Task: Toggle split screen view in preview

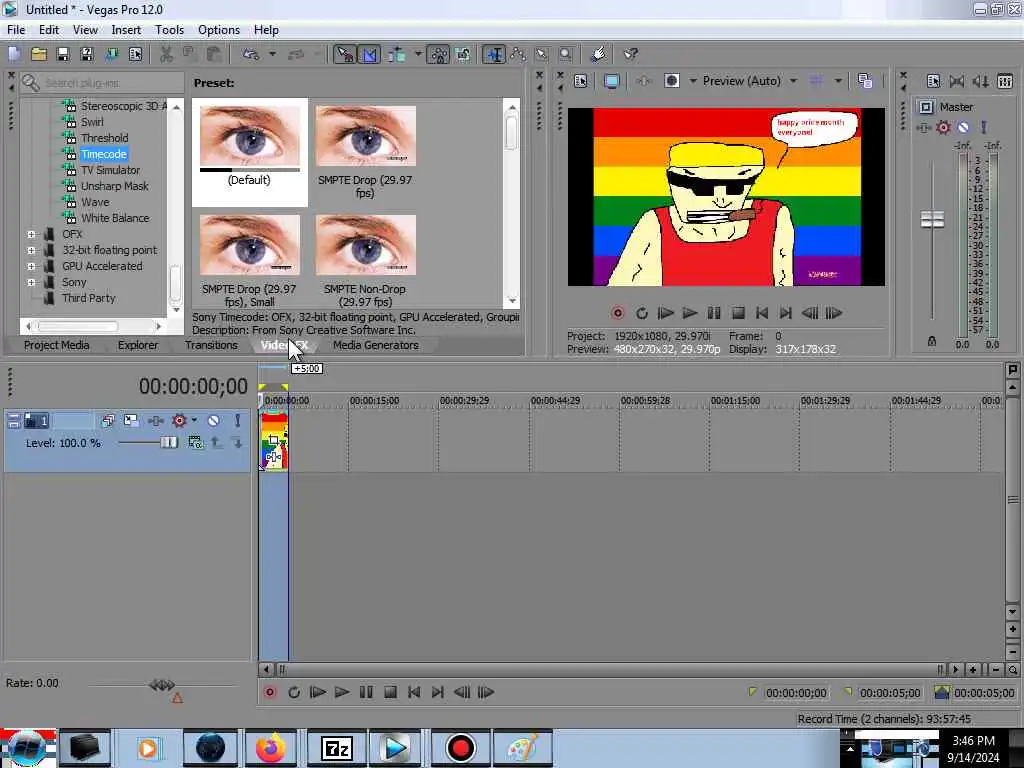Action: (x=672, y=81)
